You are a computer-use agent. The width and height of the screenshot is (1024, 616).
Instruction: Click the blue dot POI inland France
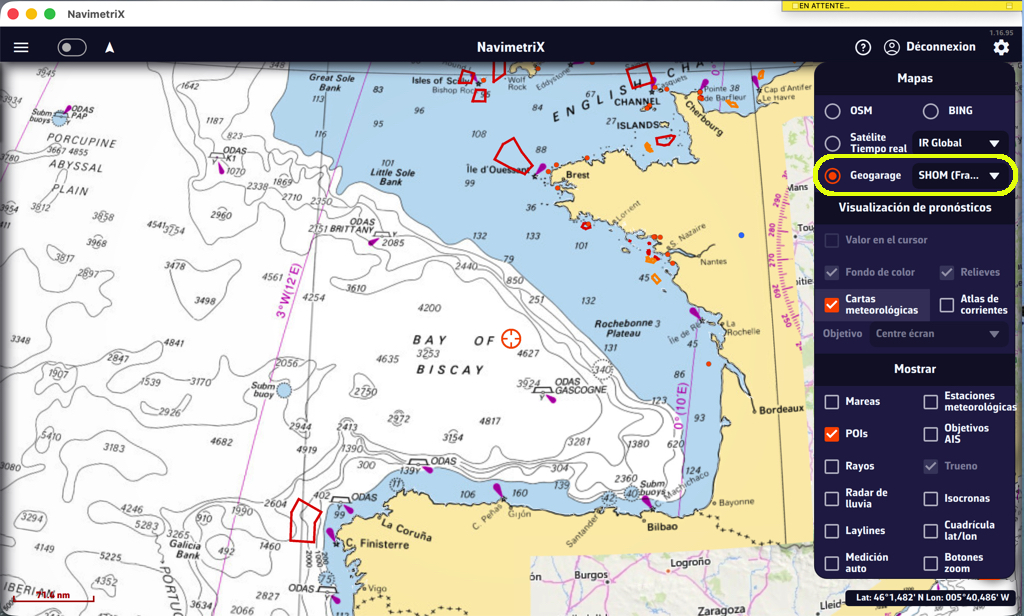click(x=741, y=235)
